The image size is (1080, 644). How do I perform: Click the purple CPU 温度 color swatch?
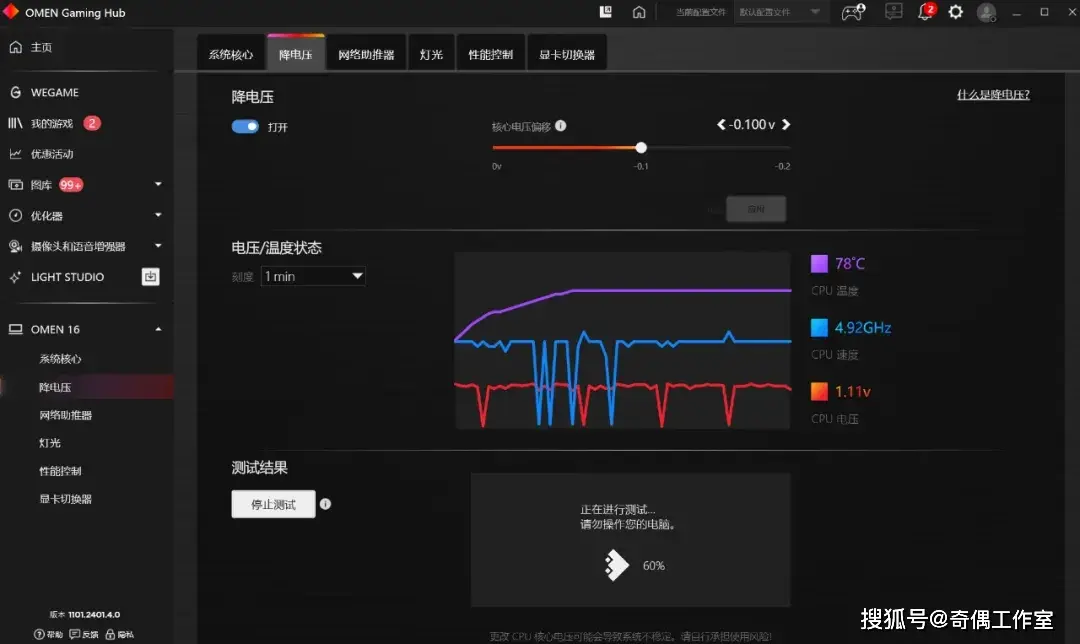coord(819,264)
